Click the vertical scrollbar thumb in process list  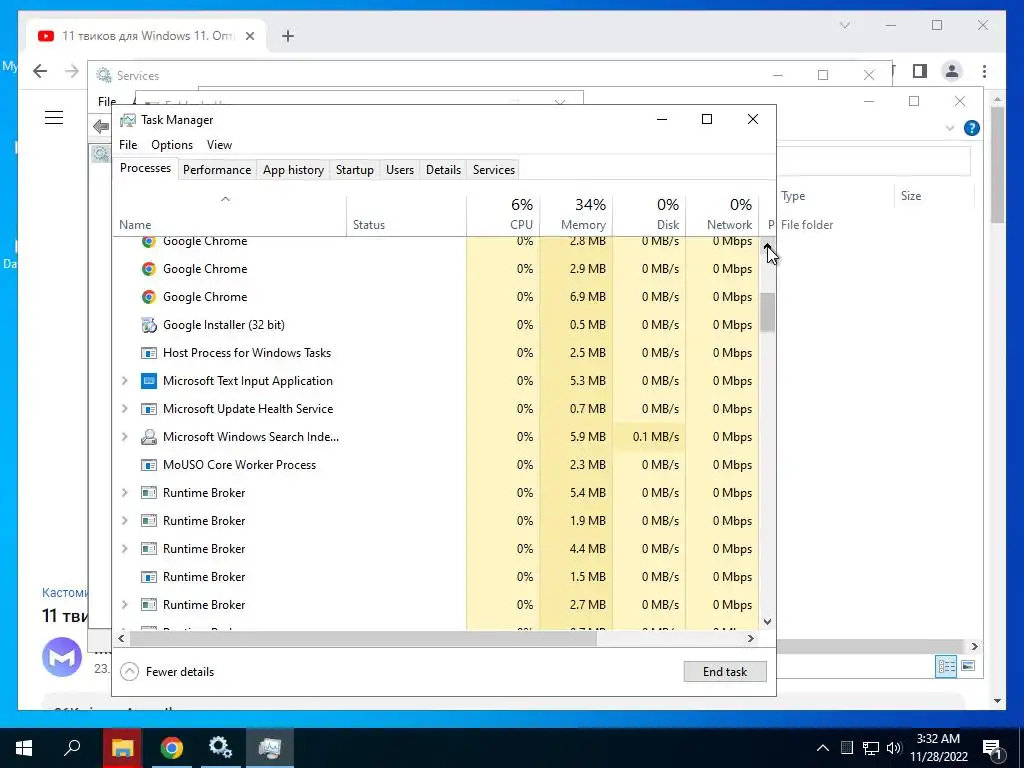point(767,312)
